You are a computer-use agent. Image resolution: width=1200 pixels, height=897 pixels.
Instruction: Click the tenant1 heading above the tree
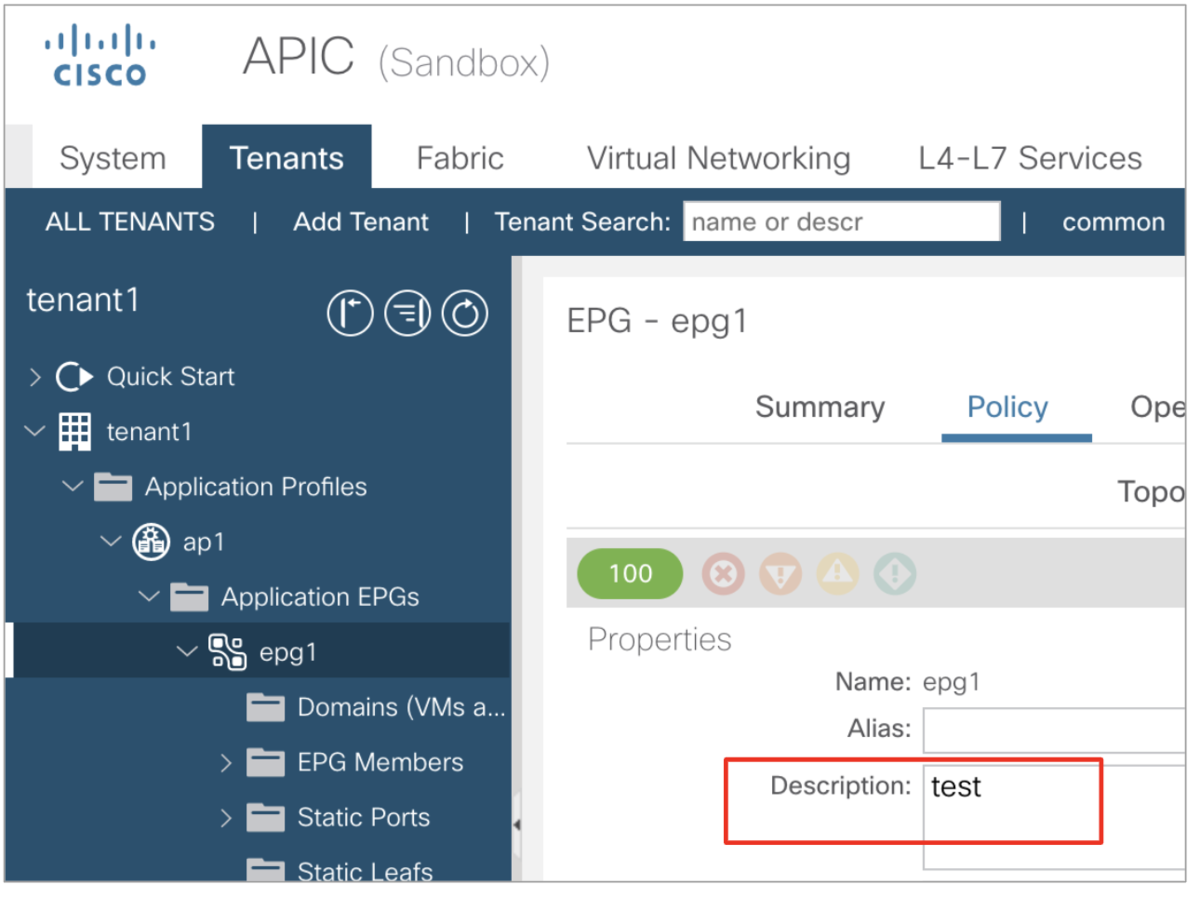pos(83,300)
